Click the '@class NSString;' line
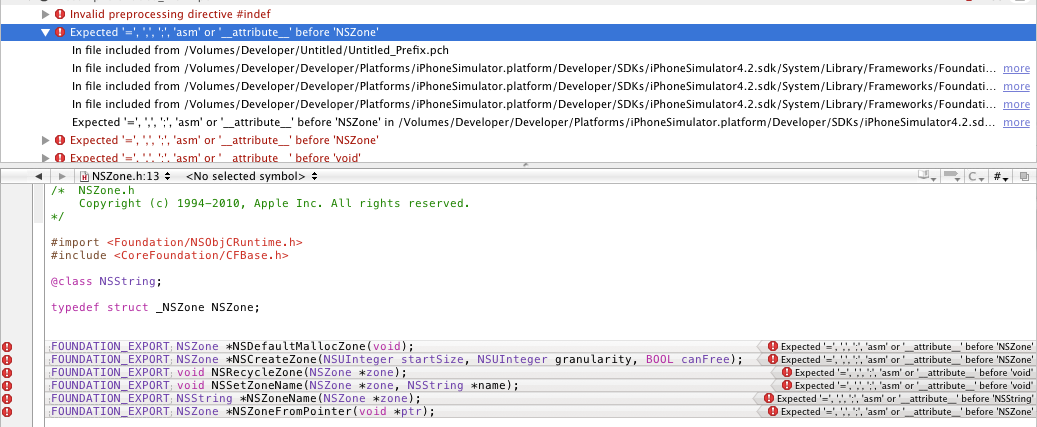 point(106,282)
